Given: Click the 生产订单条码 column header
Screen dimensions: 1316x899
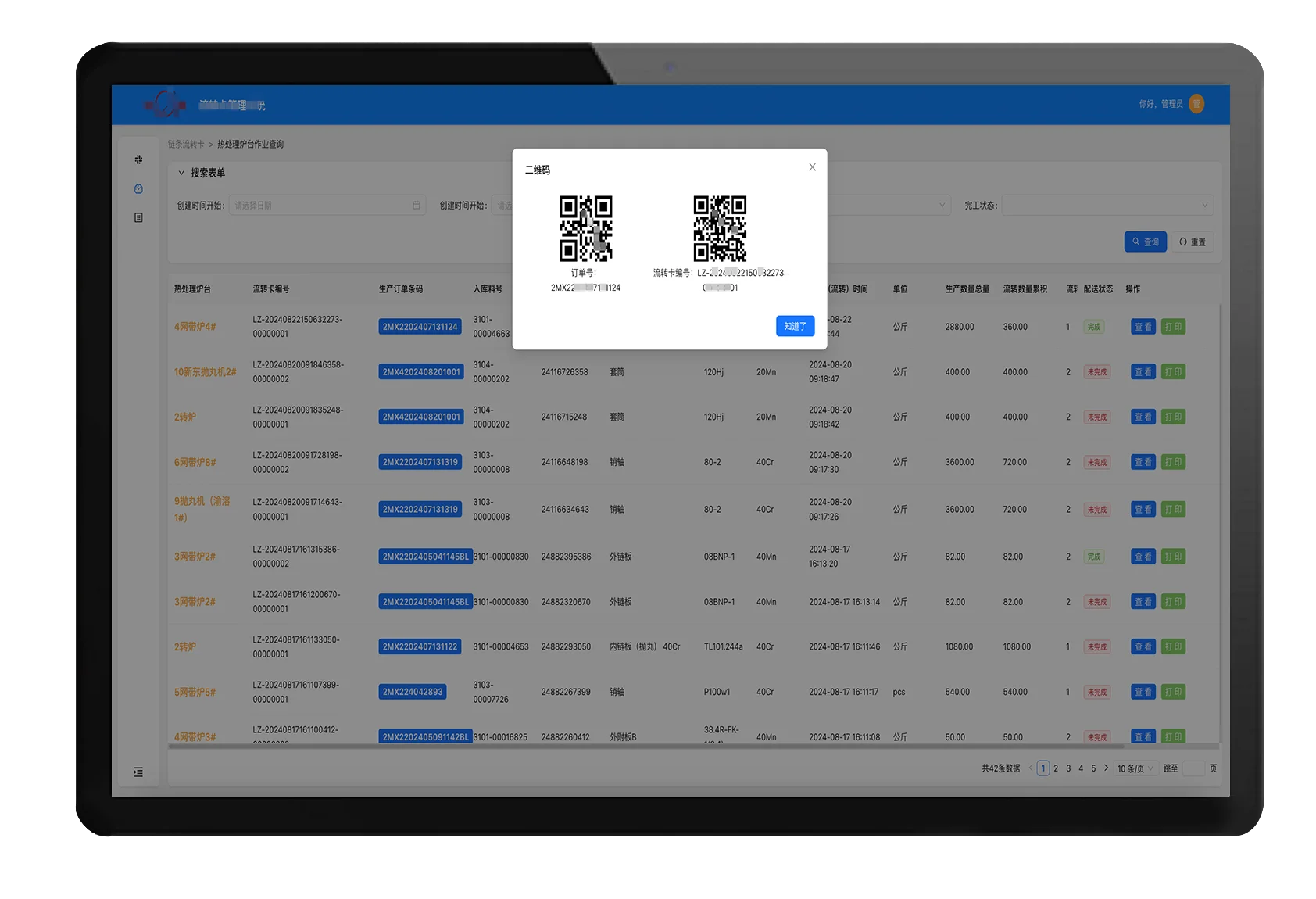Looking at the screenshot, I should click(x=401, y=289).
